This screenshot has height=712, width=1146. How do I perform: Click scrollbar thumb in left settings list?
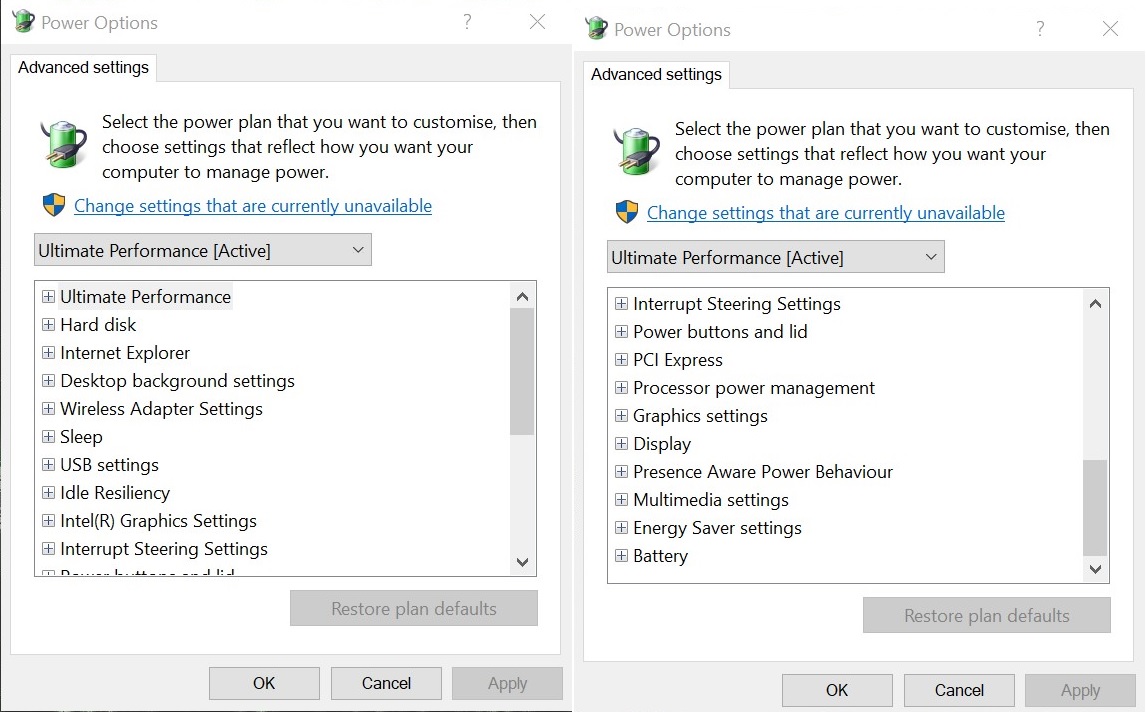click(x=522, y=371)
